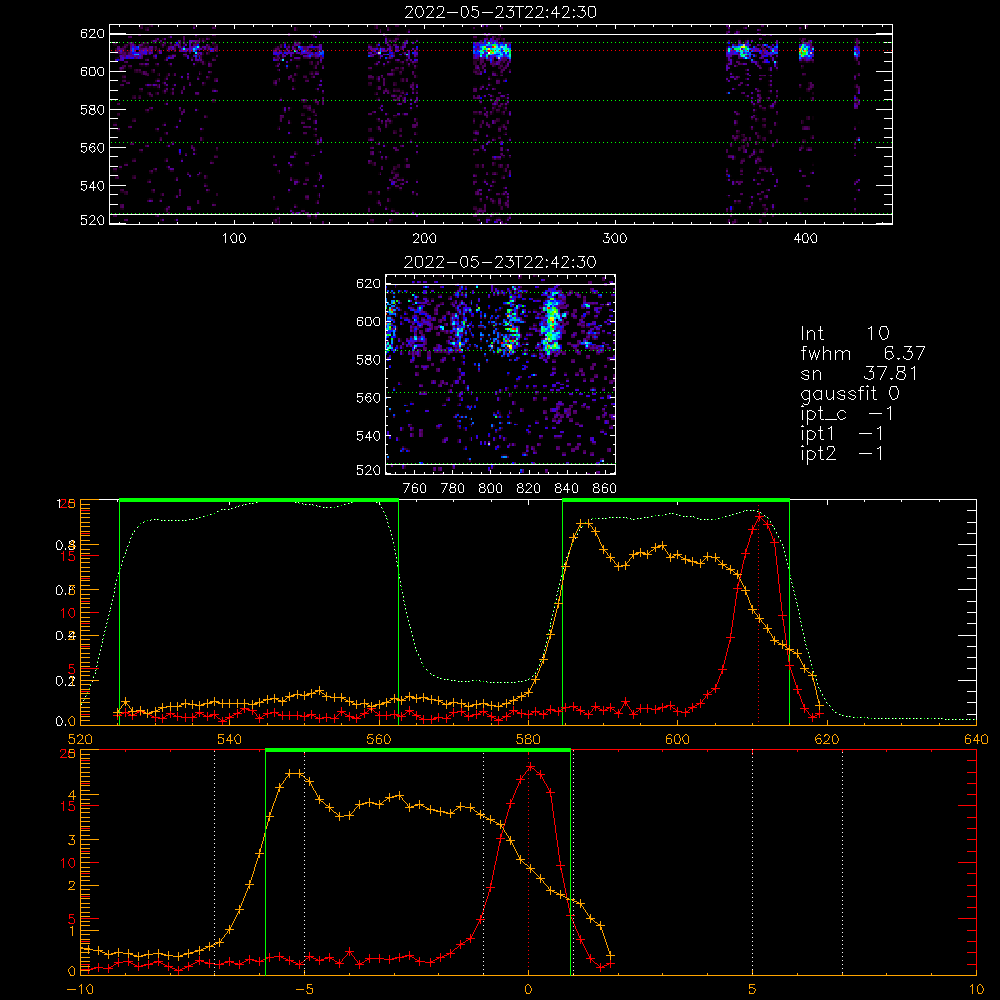1000x1000 pixels.
Task: Click the 'ipt1 -1' parameter line
Action: (842, 434)
